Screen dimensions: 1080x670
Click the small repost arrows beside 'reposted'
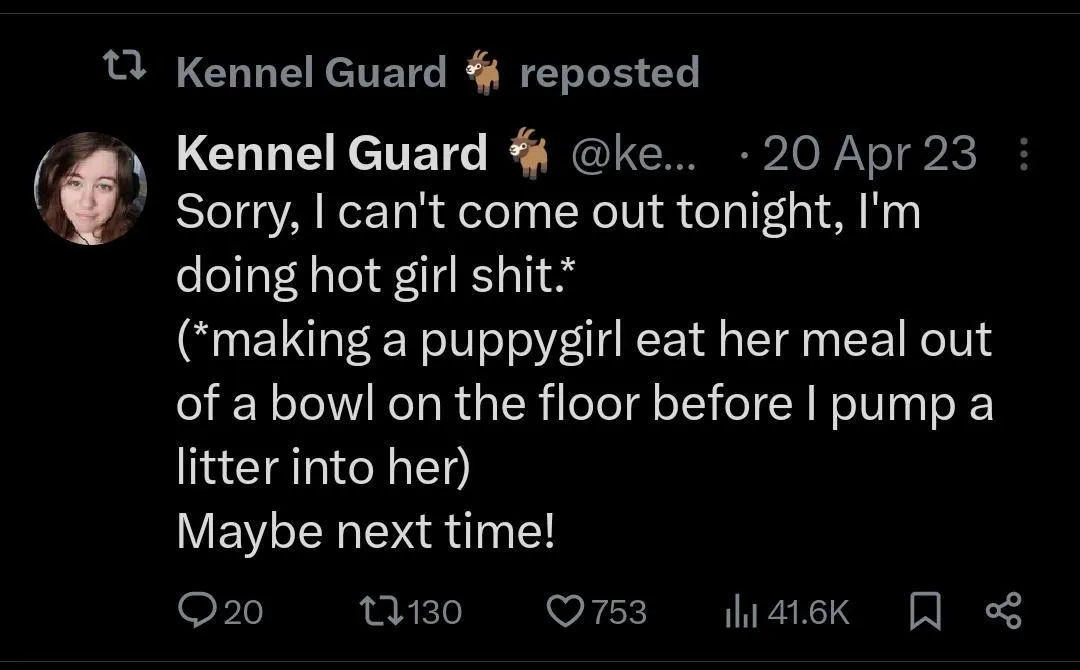point(123,72)
